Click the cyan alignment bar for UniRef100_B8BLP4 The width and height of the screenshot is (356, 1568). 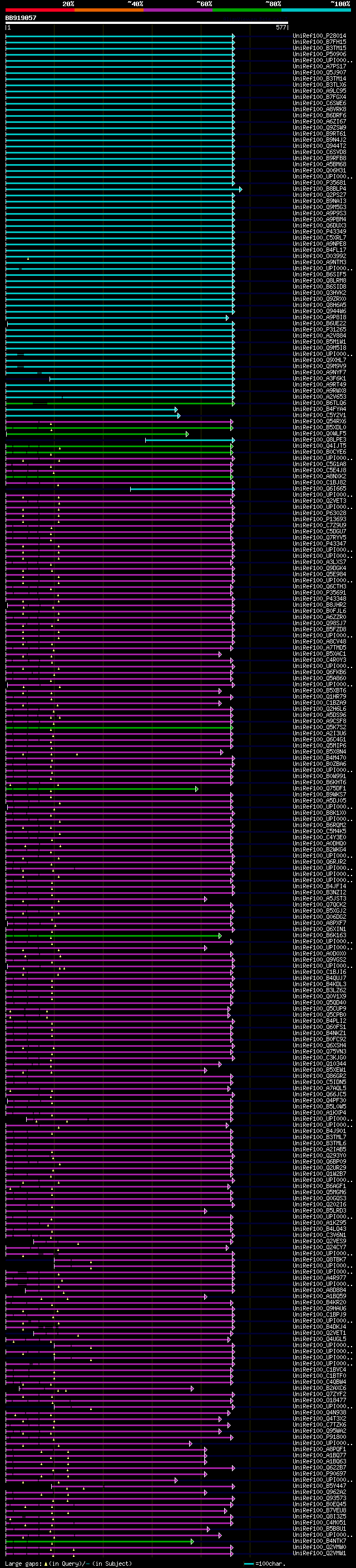point(123,189)
